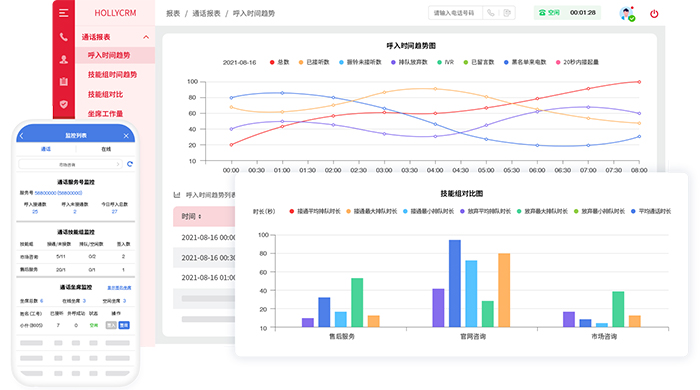Screen dimensions: 700x390
Task: Click the gray action button in agent row
Action: (111, 325)
